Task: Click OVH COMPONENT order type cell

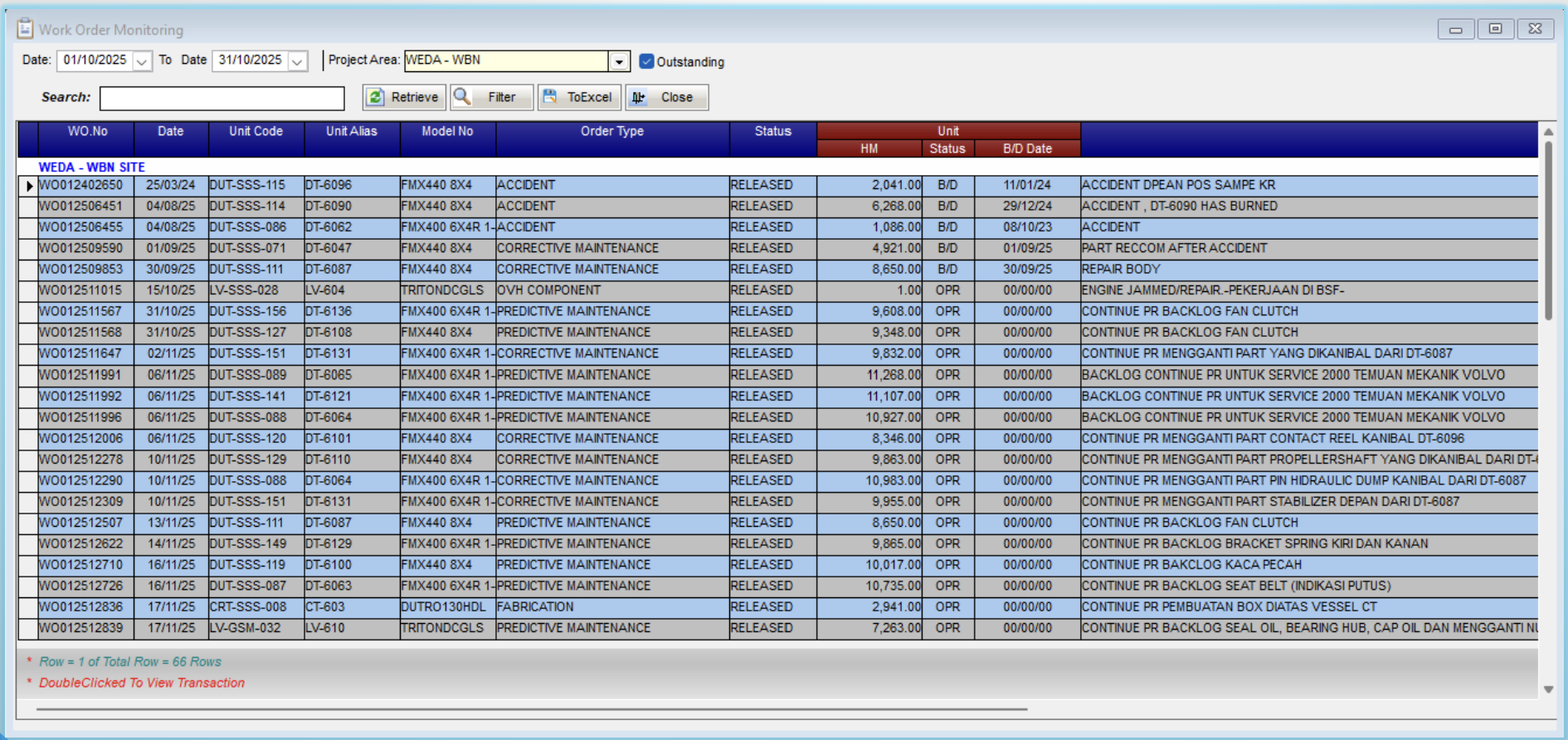Action: point(612,290)
